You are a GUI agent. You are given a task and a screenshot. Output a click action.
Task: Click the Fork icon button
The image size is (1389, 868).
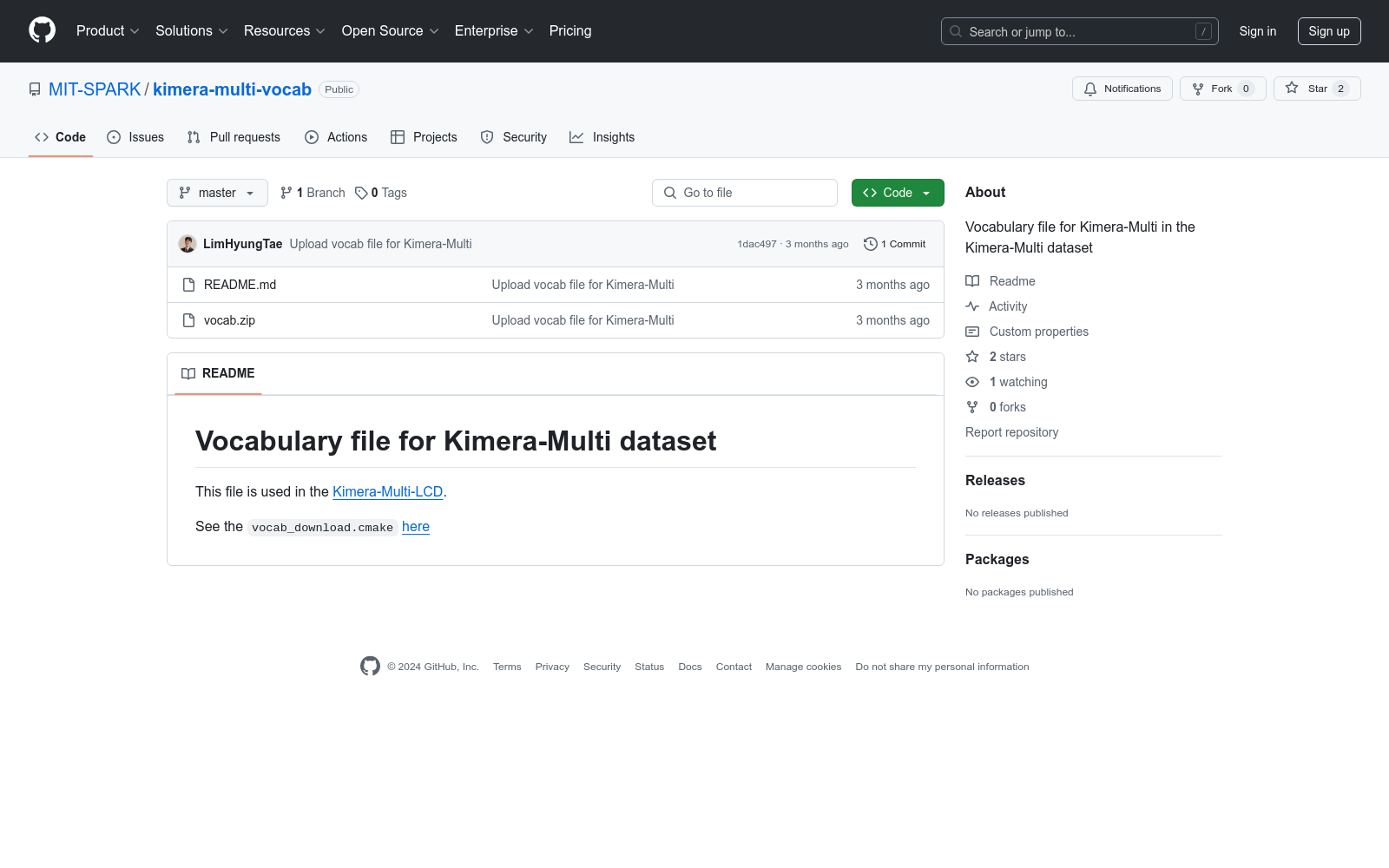1198,89
